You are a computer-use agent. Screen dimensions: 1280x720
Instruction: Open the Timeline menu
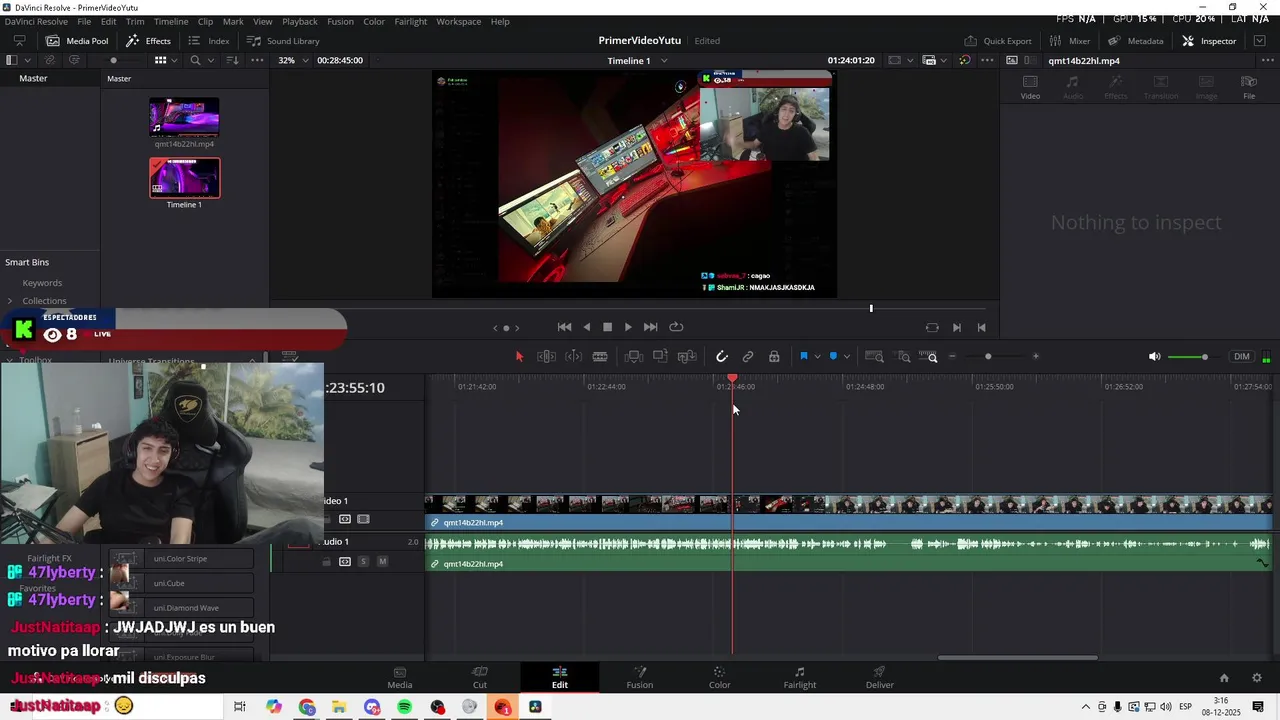171,21
